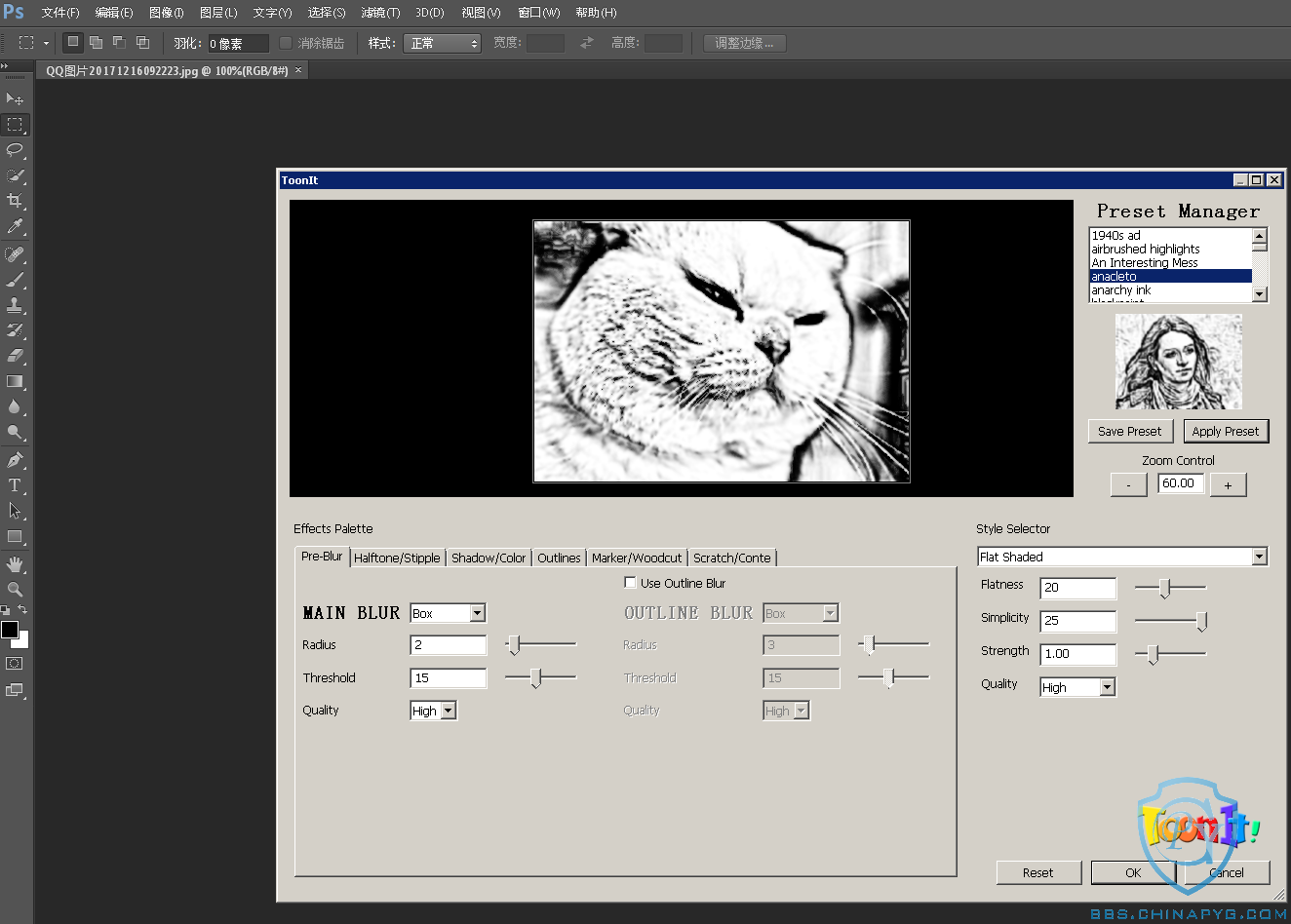
Task: Click the foreground color swatch
Action: pos(10,630)
